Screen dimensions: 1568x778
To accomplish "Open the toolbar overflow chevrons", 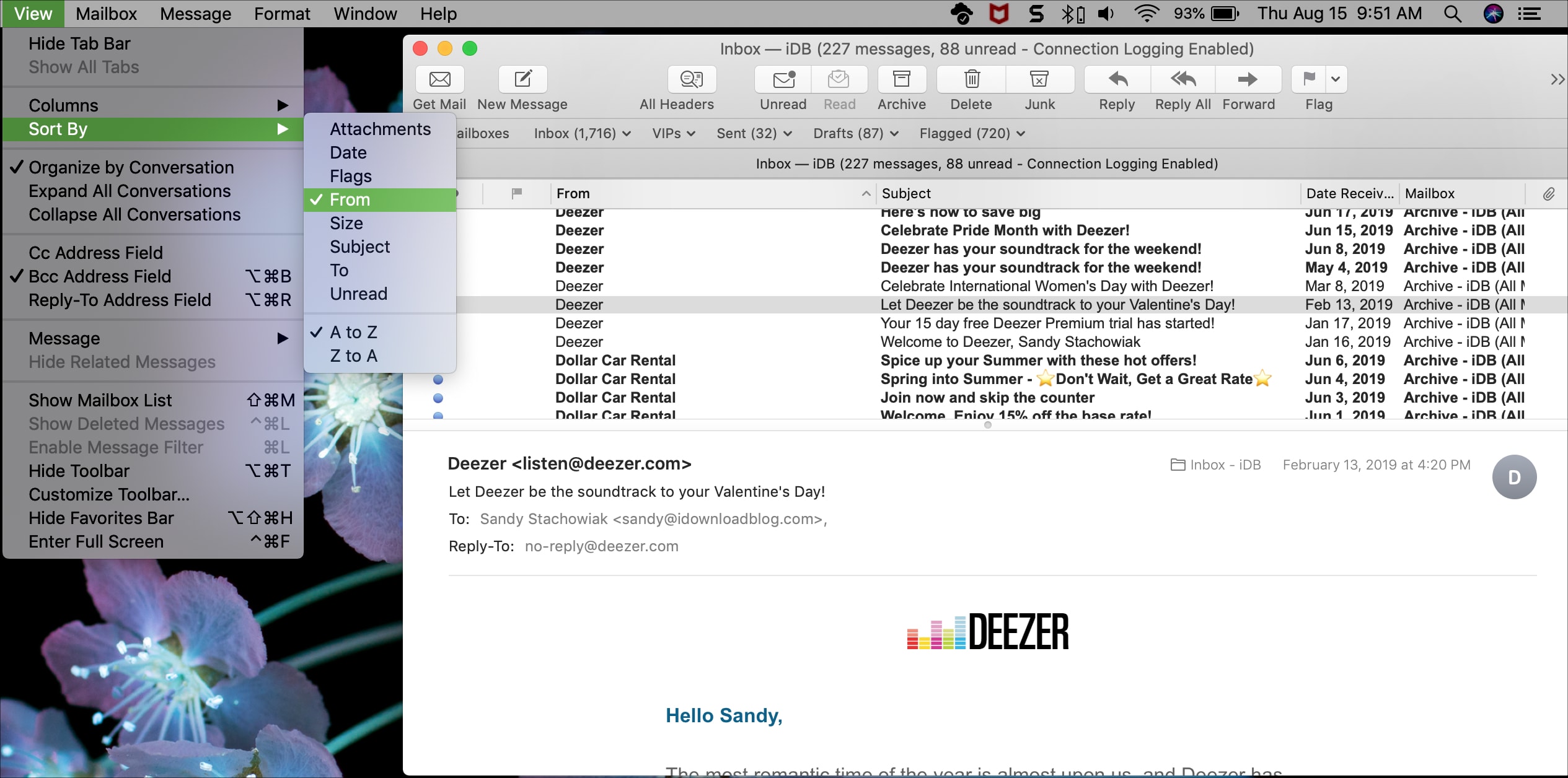I will [1557, 79].
